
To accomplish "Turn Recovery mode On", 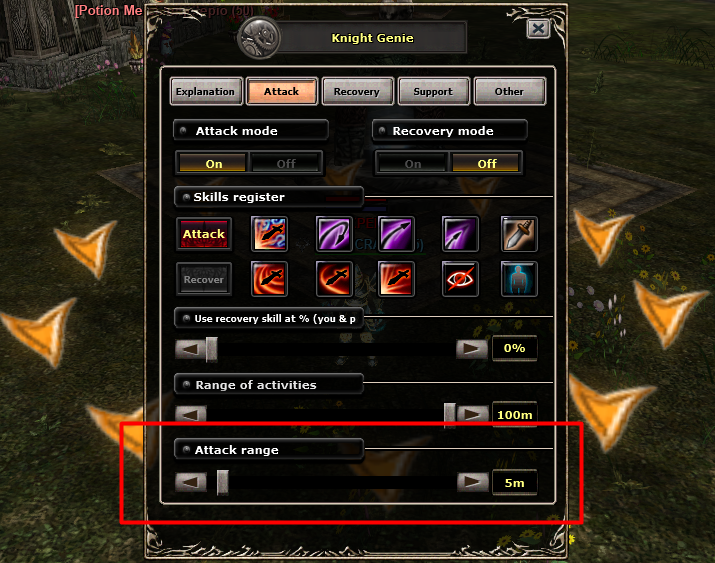I will [412, 163].
